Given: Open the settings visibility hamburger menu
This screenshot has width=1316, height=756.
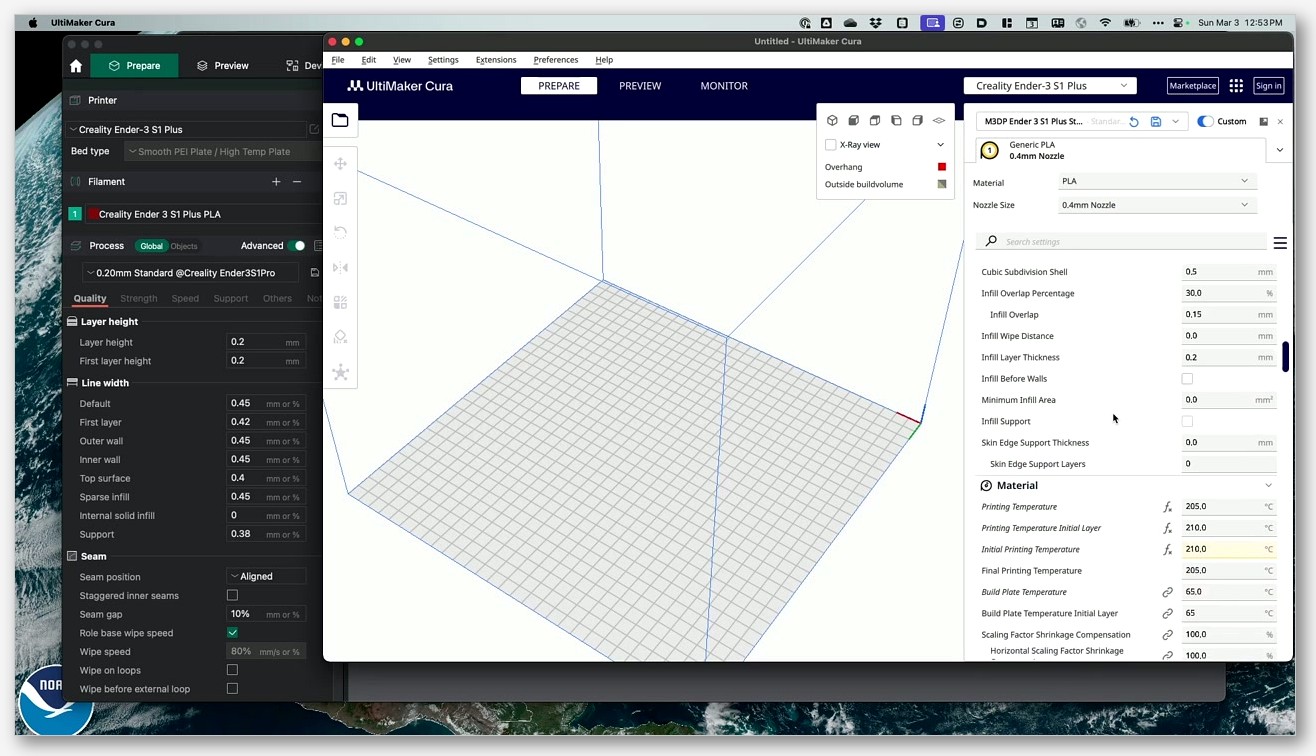Looking at the screenshot, I should [1280, 243].
